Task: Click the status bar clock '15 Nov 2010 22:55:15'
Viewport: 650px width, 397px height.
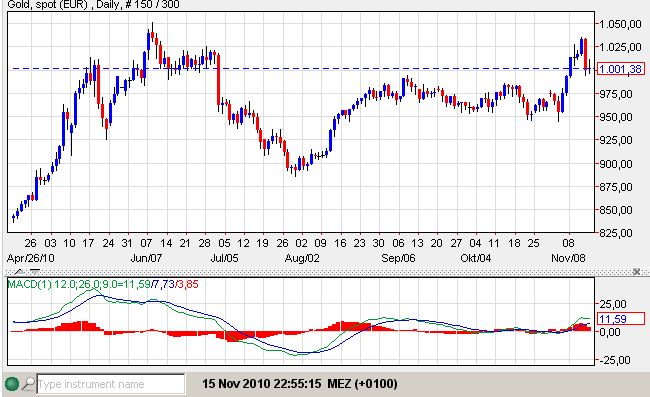Action: tap(262, 384)
